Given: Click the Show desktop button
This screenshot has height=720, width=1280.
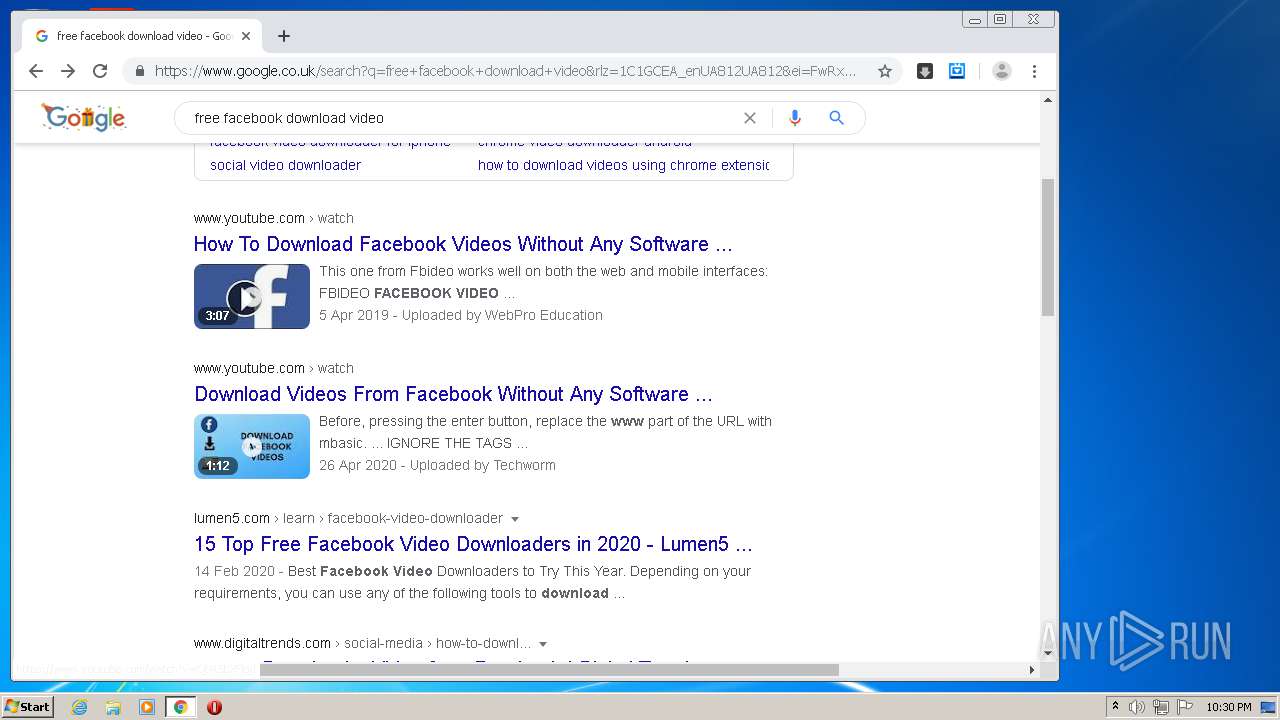Looking at the screenshot, I should pyautogui.click(x=1268, y=707).
